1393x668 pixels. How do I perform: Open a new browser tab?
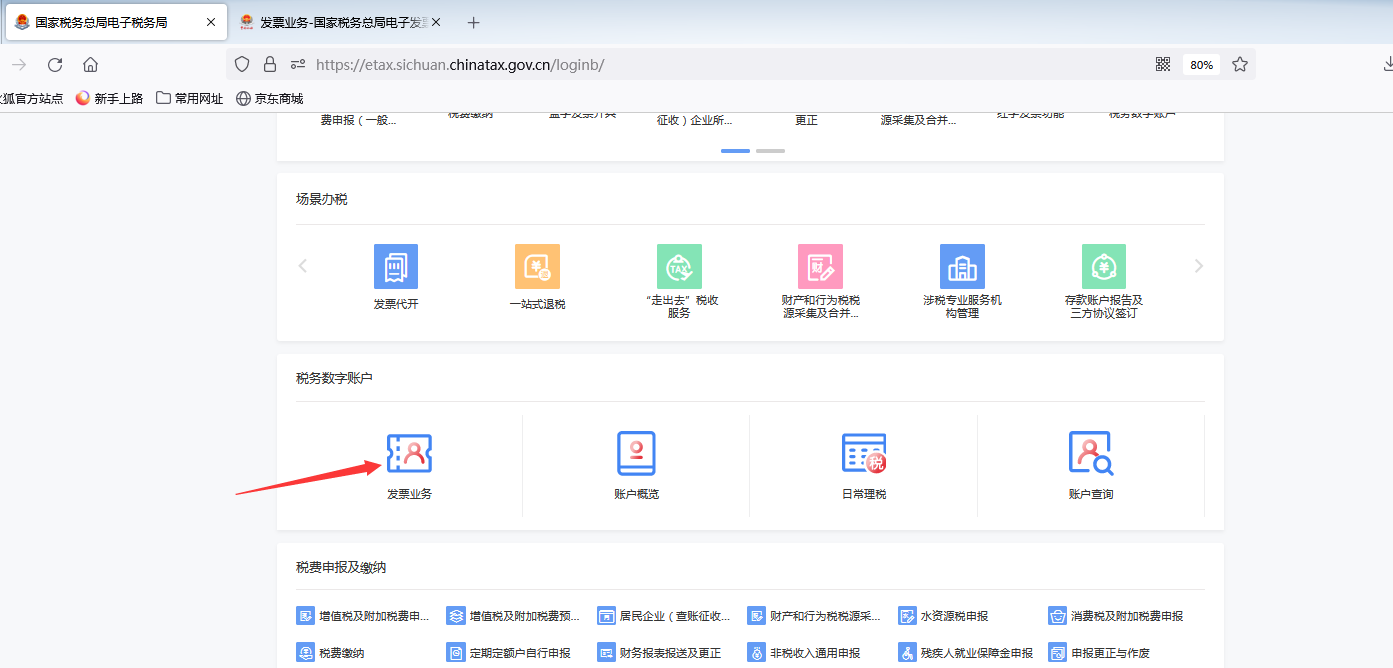point(474,22)
